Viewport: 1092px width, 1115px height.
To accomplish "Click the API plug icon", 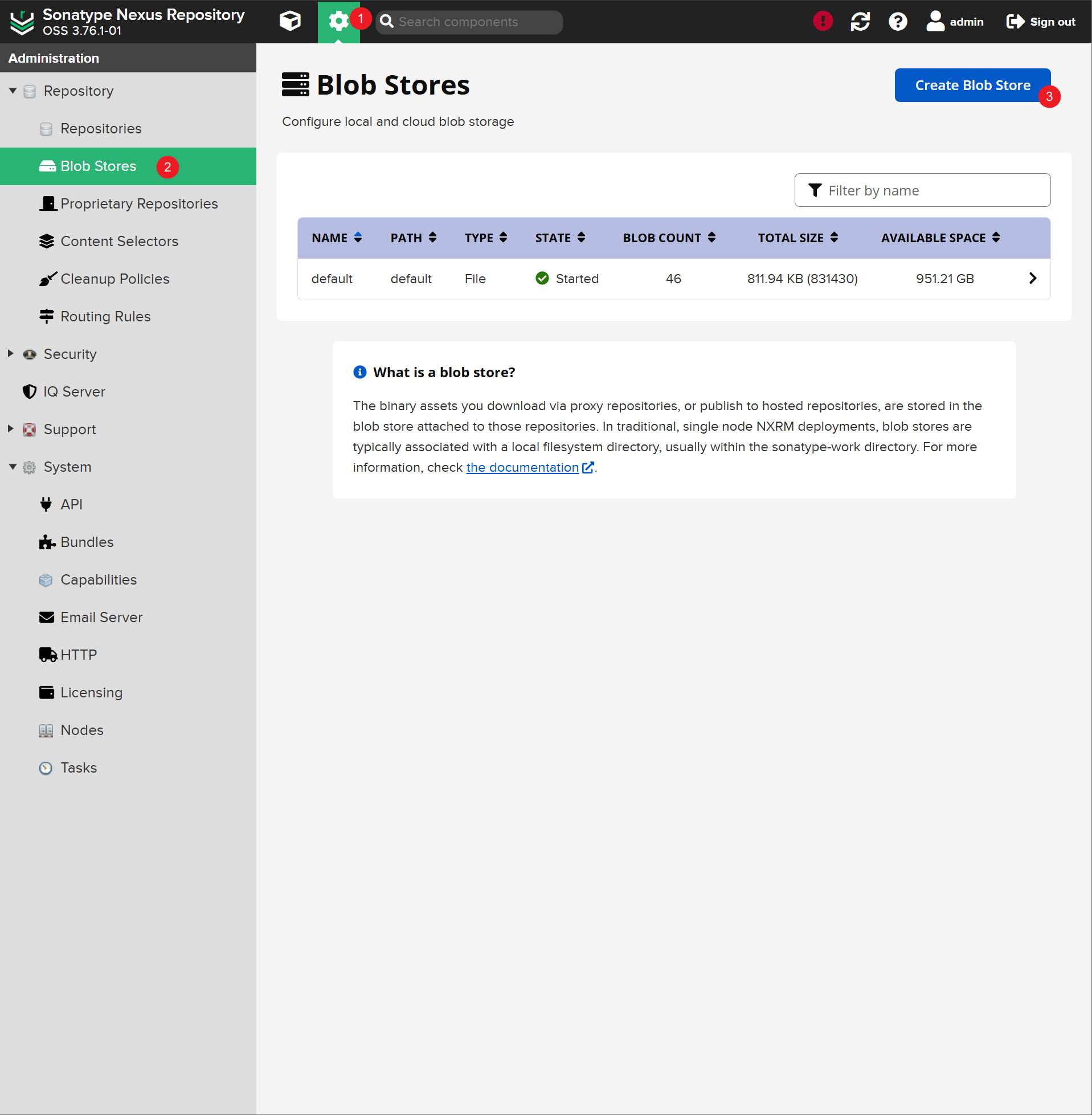I will coord(47,504).
